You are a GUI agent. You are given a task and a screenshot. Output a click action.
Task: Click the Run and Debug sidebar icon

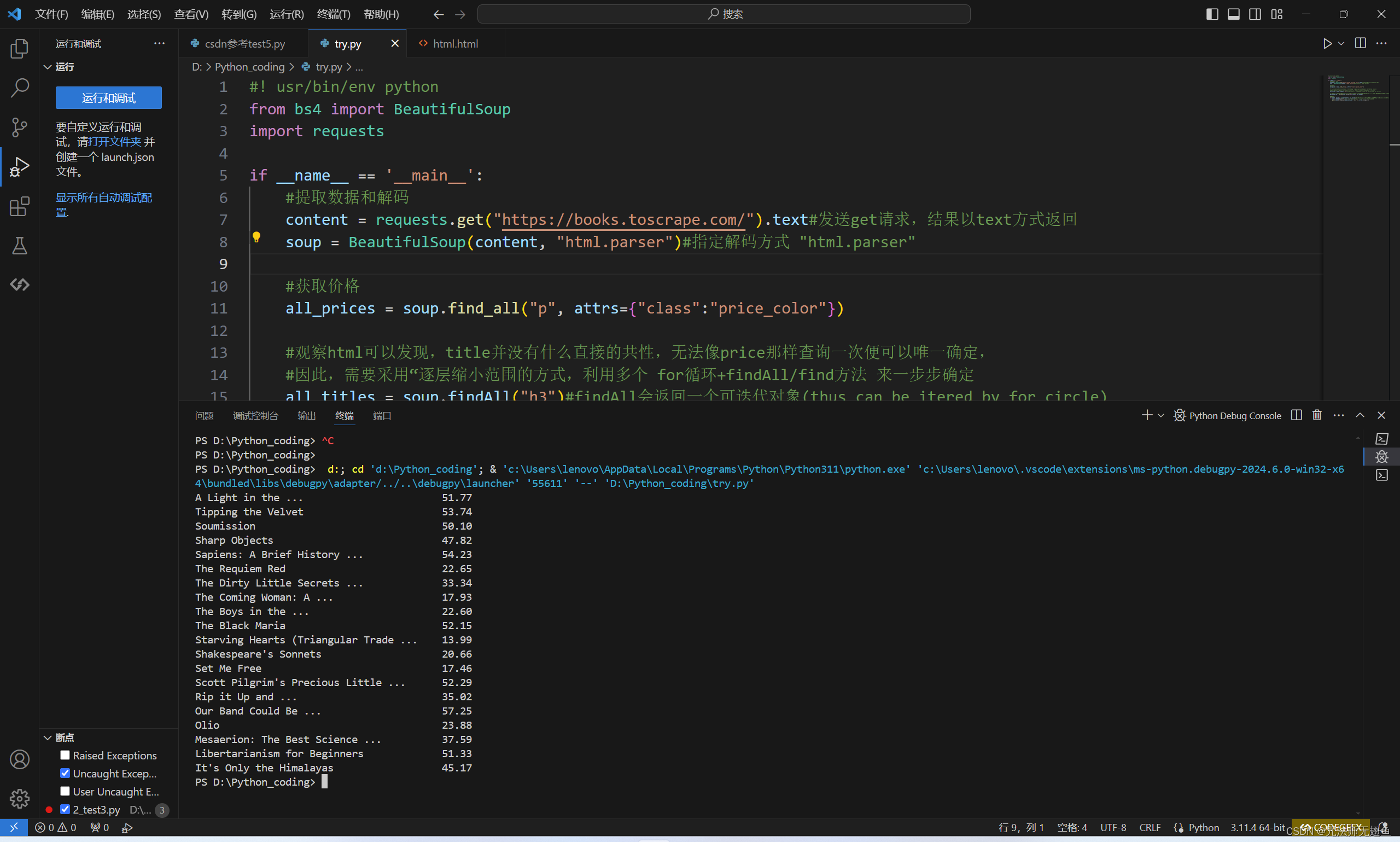coord(21,166)
